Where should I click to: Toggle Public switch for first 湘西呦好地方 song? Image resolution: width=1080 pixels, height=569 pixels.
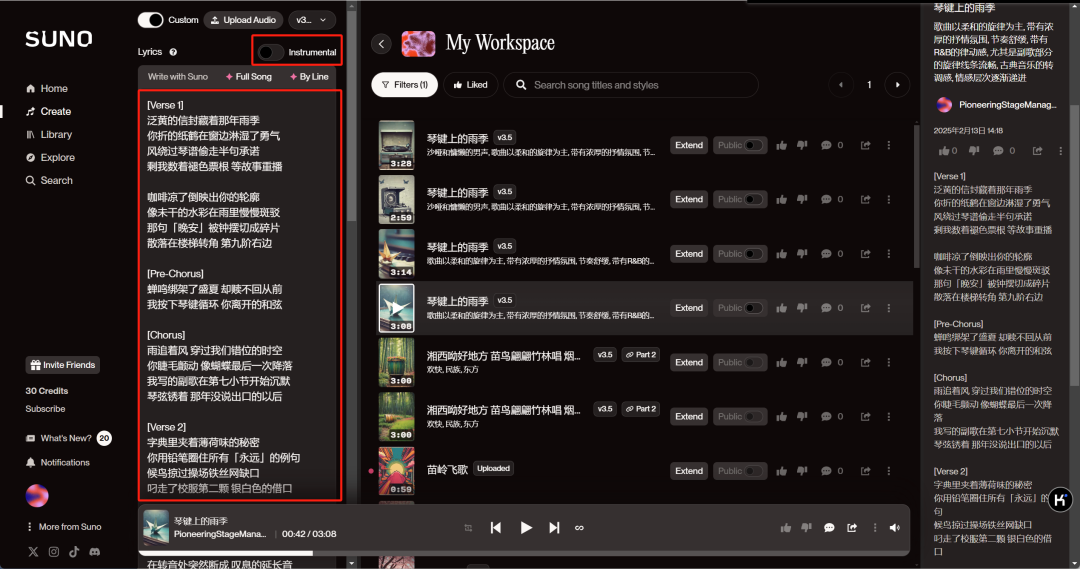point(753,362)
